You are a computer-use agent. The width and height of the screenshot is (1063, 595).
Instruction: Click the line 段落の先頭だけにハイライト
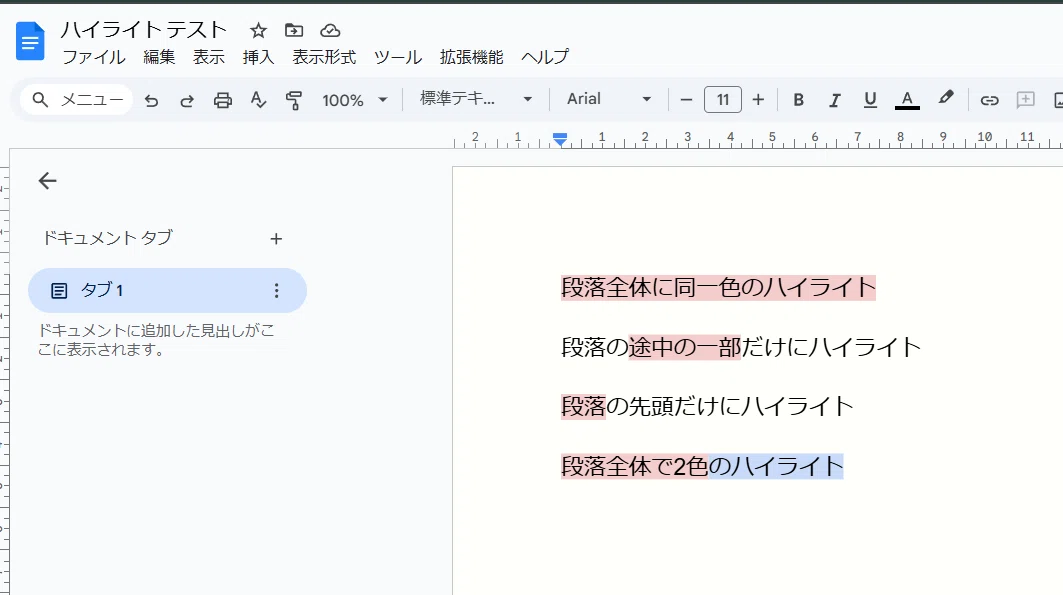pyautogui.click(x=707, y=407)
